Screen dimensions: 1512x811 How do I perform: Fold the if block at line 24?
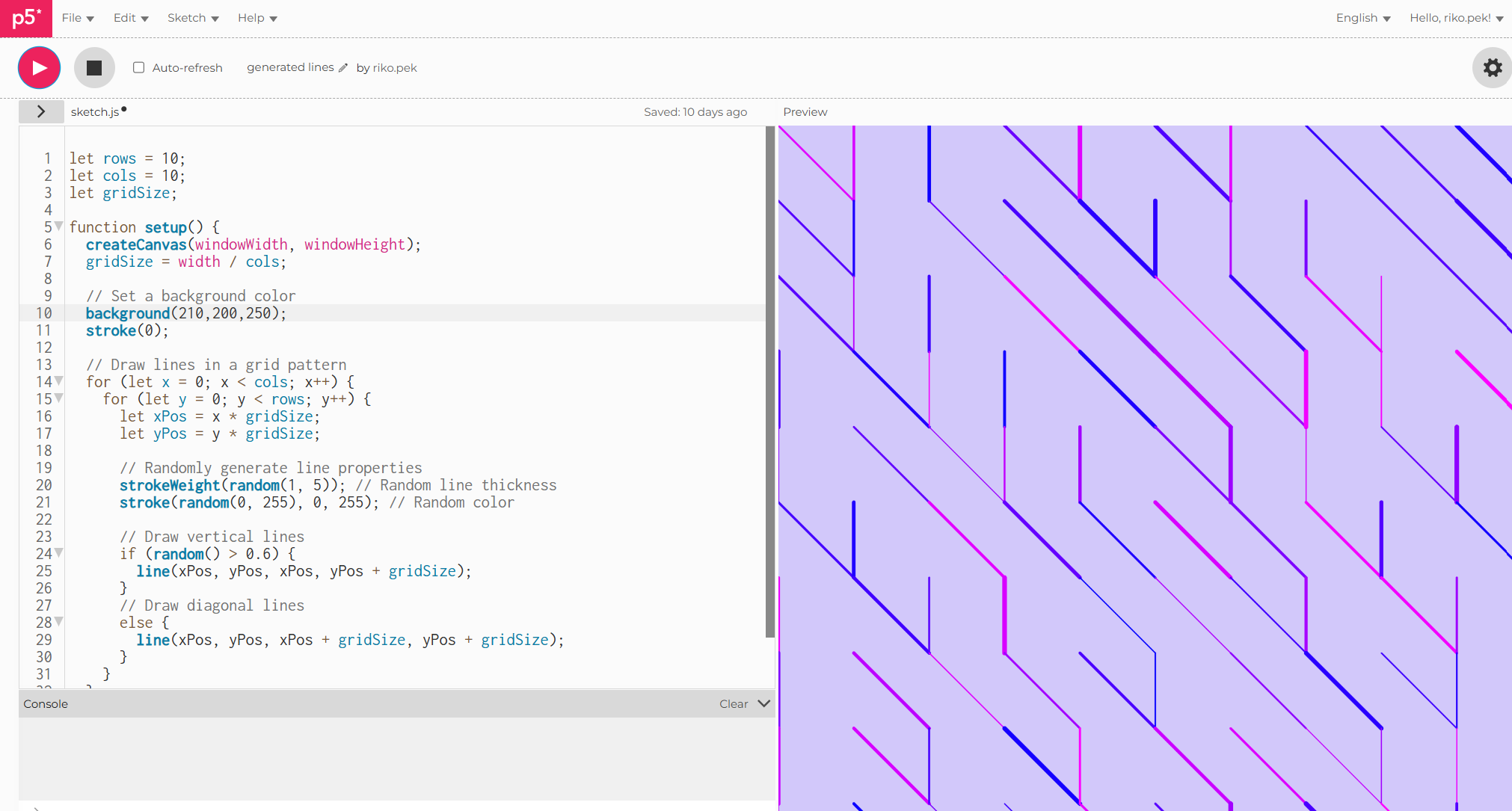tap(59, 553)
